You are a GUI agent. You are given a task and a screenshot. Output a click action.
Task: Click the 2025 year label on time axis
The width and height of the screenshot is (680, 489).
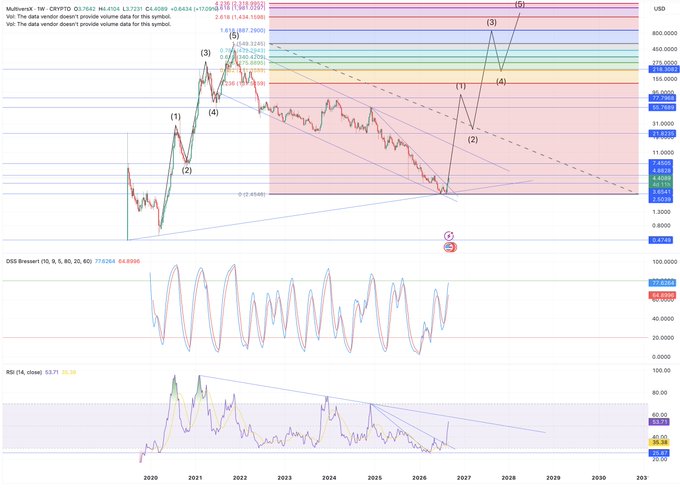[375, 478]
